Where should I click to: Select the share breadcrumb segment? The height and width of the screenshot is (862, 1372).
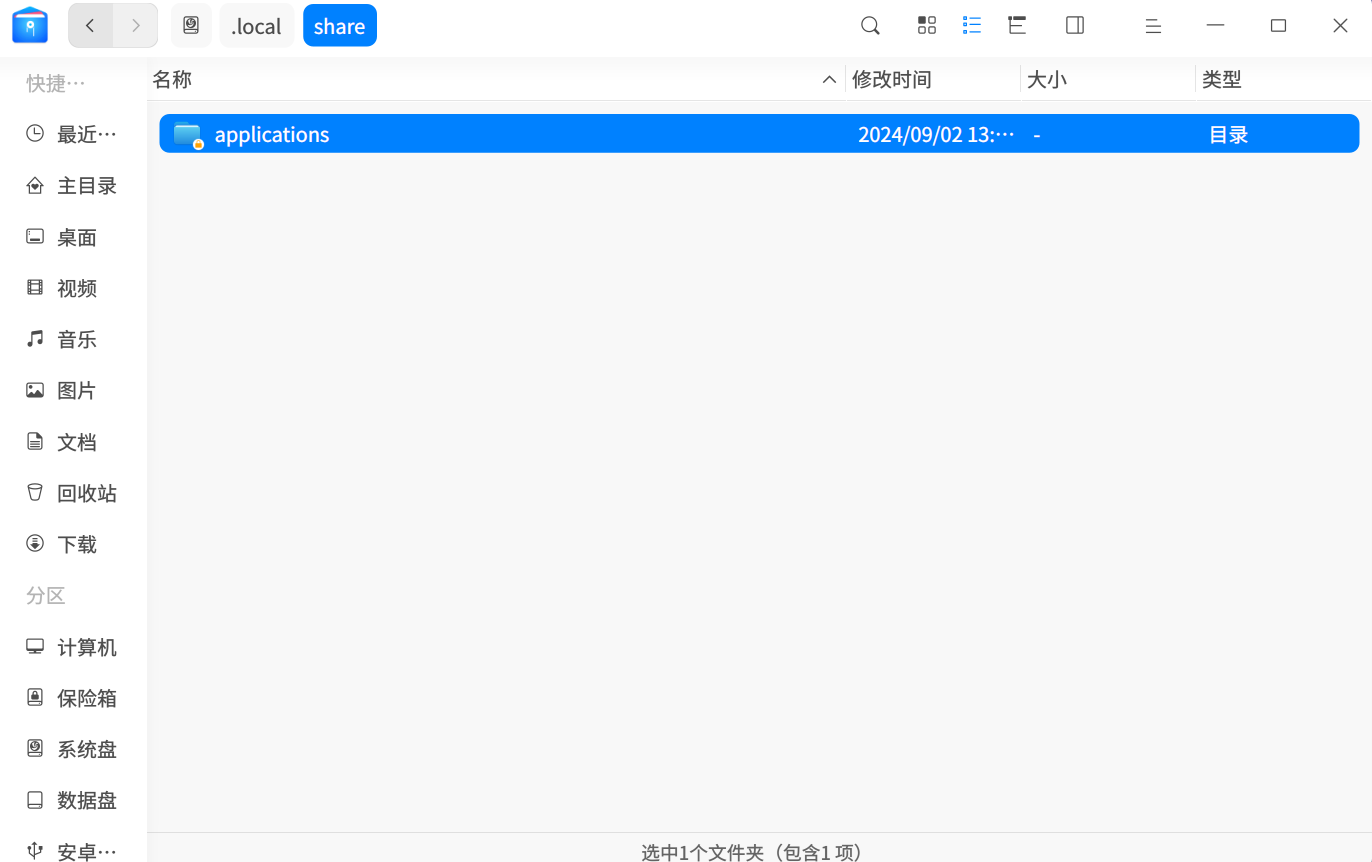click(x=339, y=25)
